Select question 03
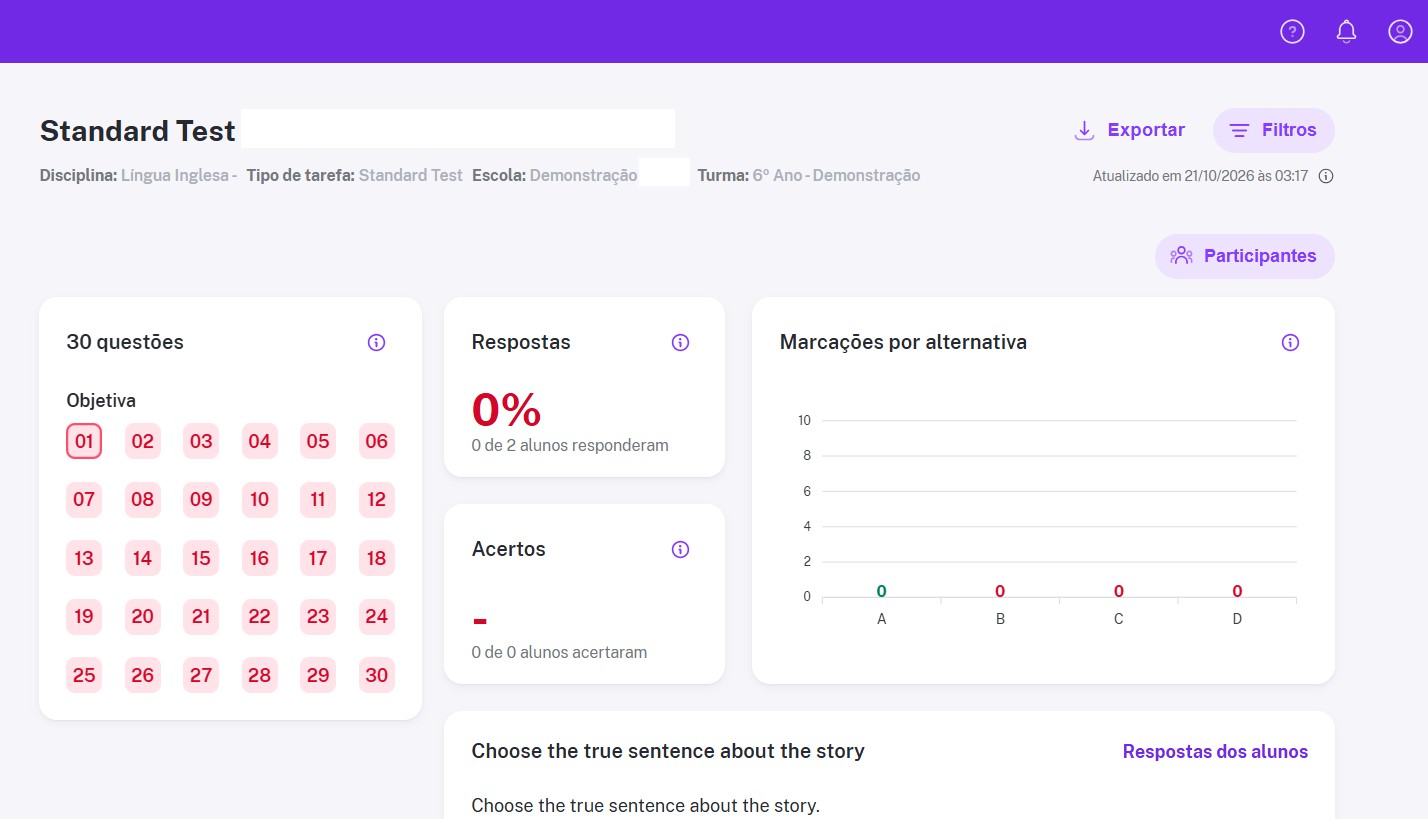The height and width of the screenshot is (819, 1428). [201, 441]
